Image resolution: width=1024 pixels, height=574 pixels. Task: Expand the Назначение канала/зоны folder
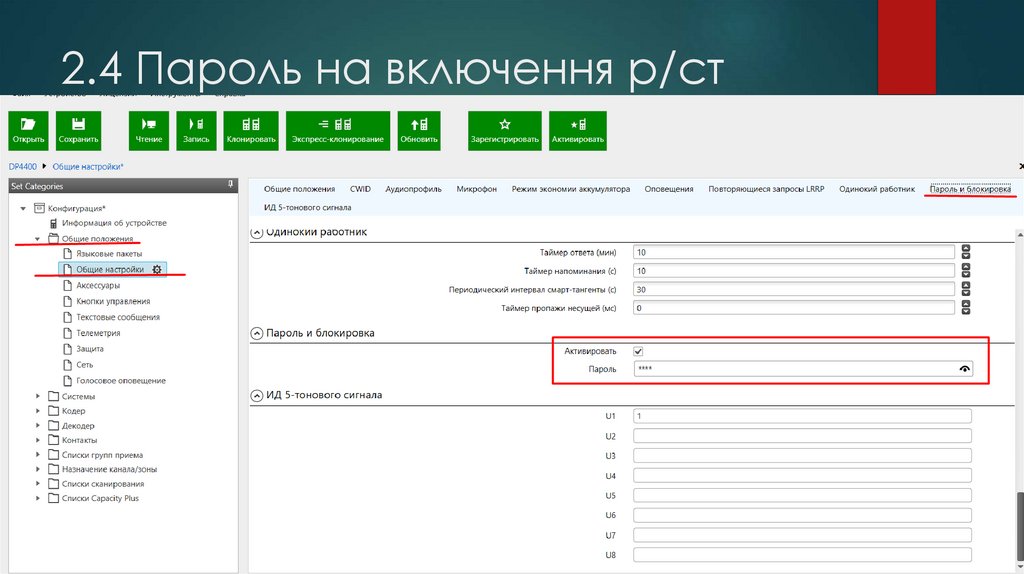point(38,469)
